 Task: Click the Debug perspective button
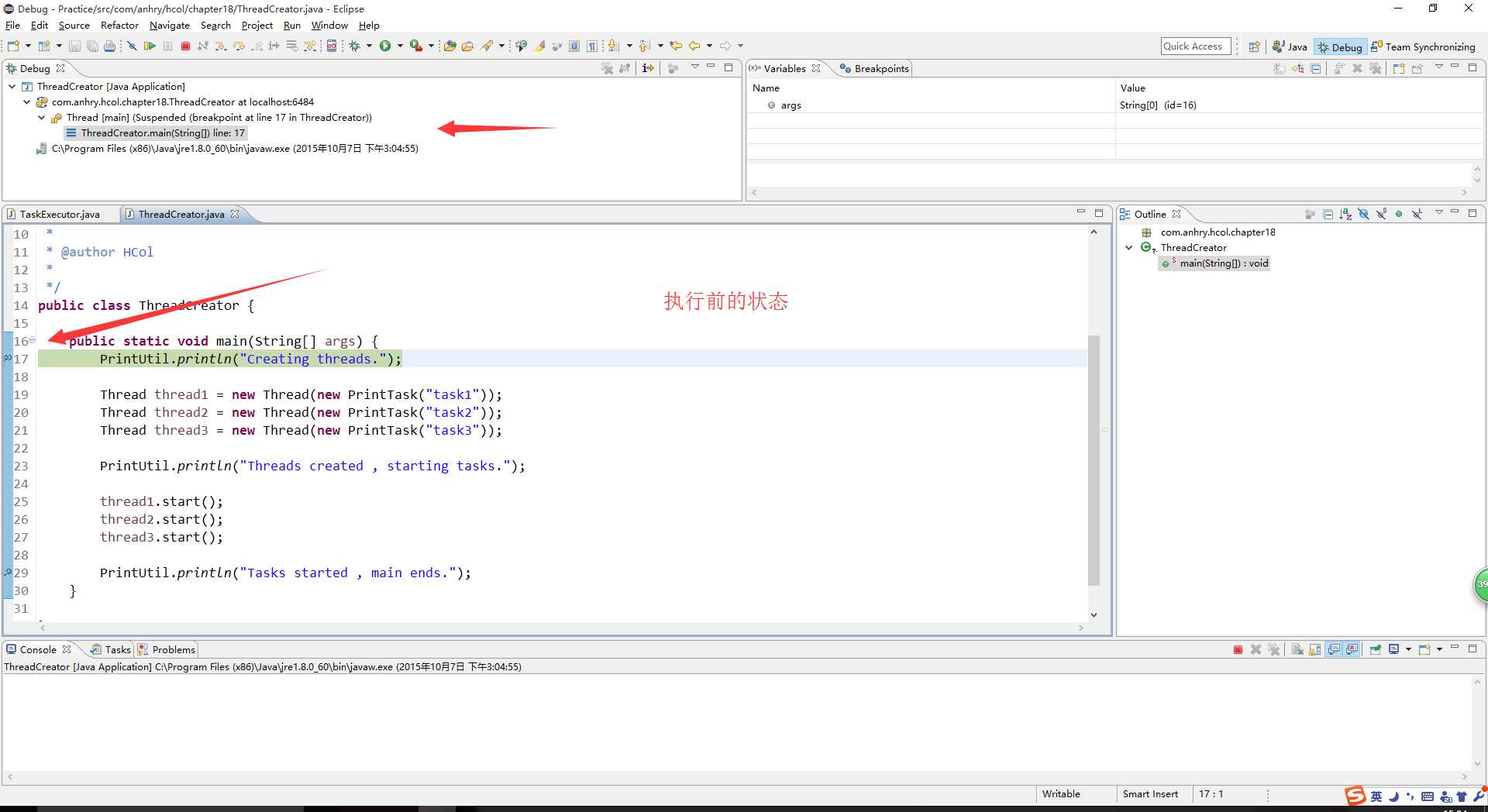(1339, 47)
